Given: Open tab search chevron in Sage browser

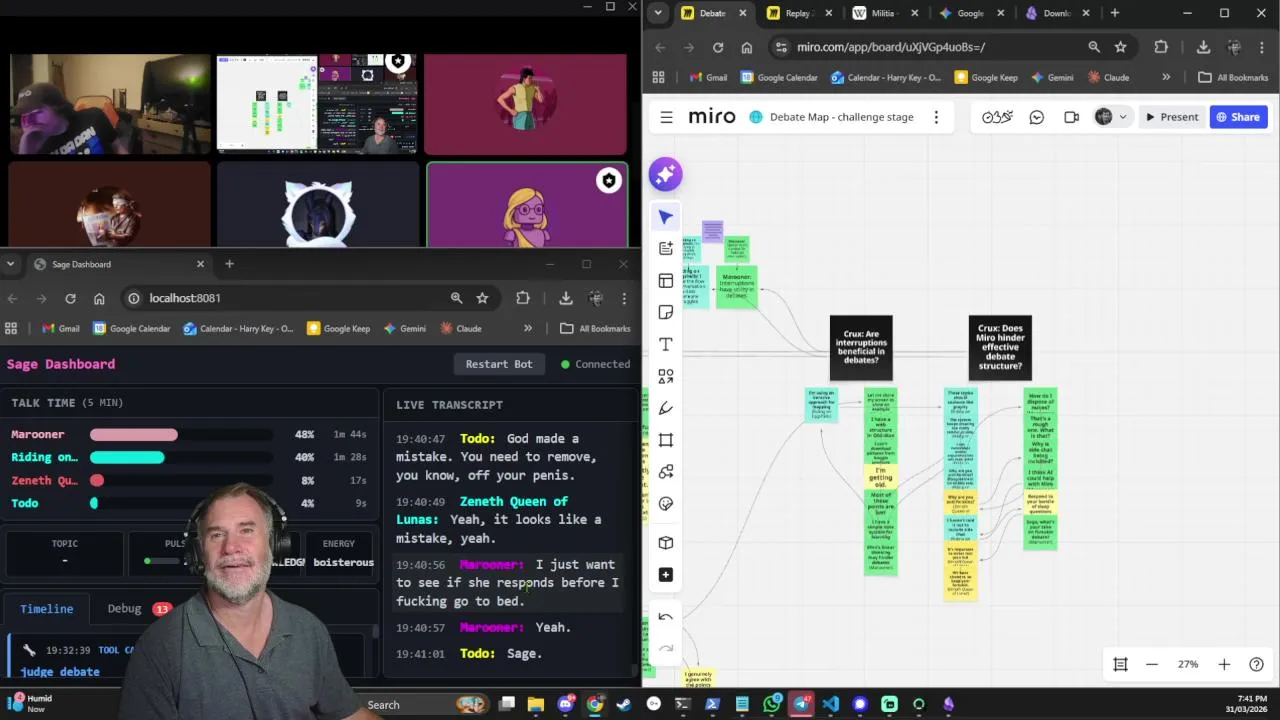Looking at the screenshot, I should (10, 264).
